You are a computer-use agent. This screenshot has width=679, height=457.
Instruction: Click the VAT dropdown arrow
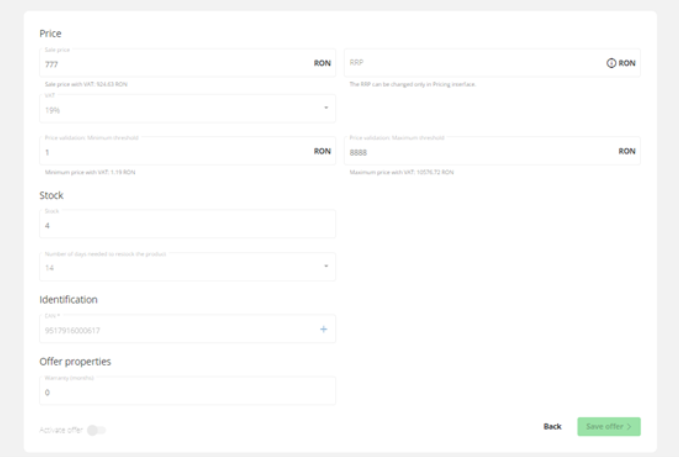325,108
